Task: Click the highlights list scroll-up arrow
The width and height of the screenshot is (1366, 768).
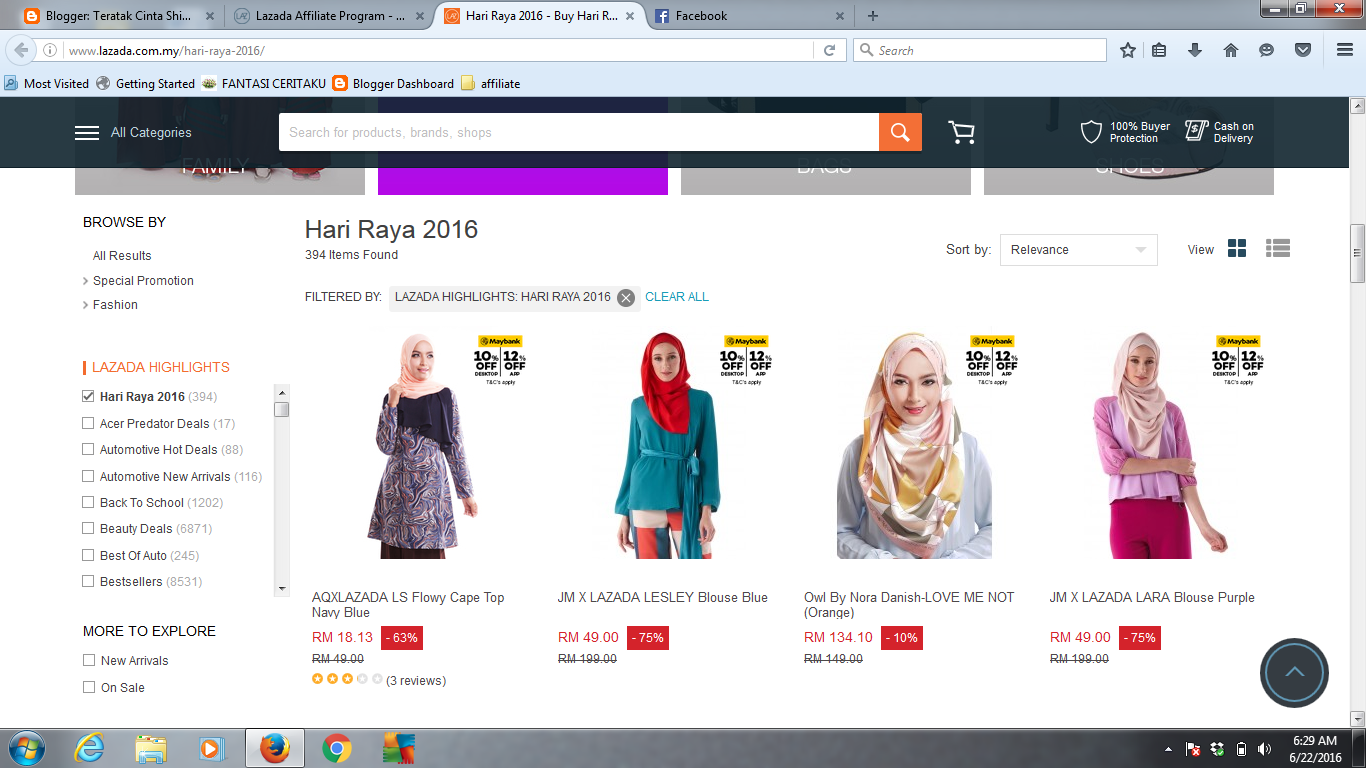Action: click(x=282, y=393)
